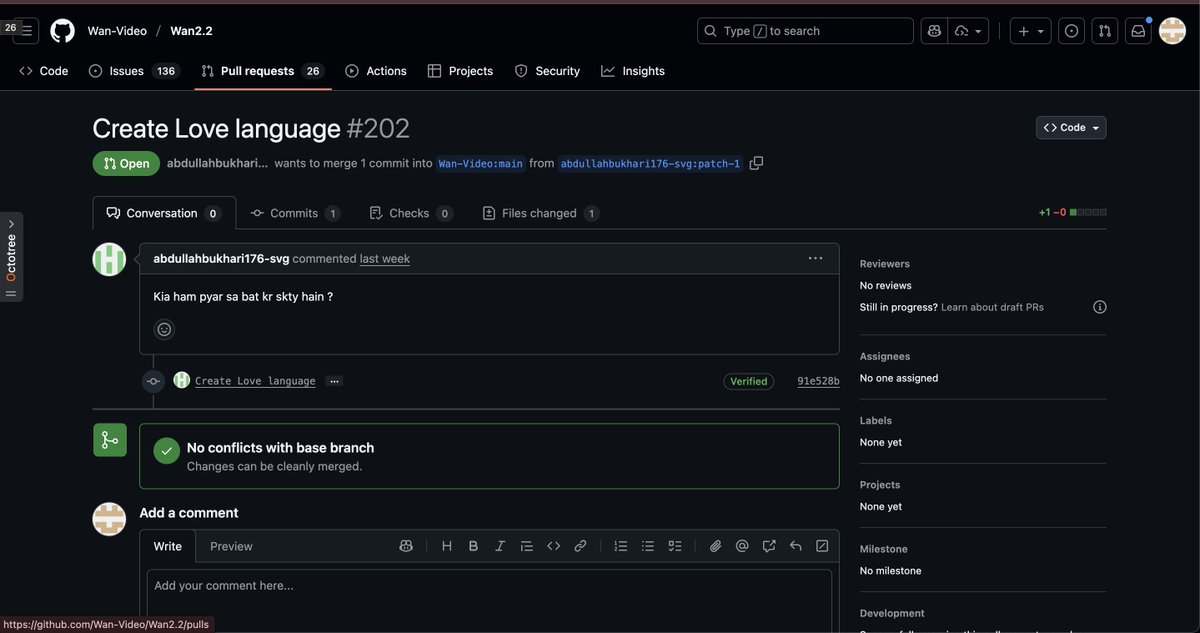Open the notifications inbox

click(1138, 31)
